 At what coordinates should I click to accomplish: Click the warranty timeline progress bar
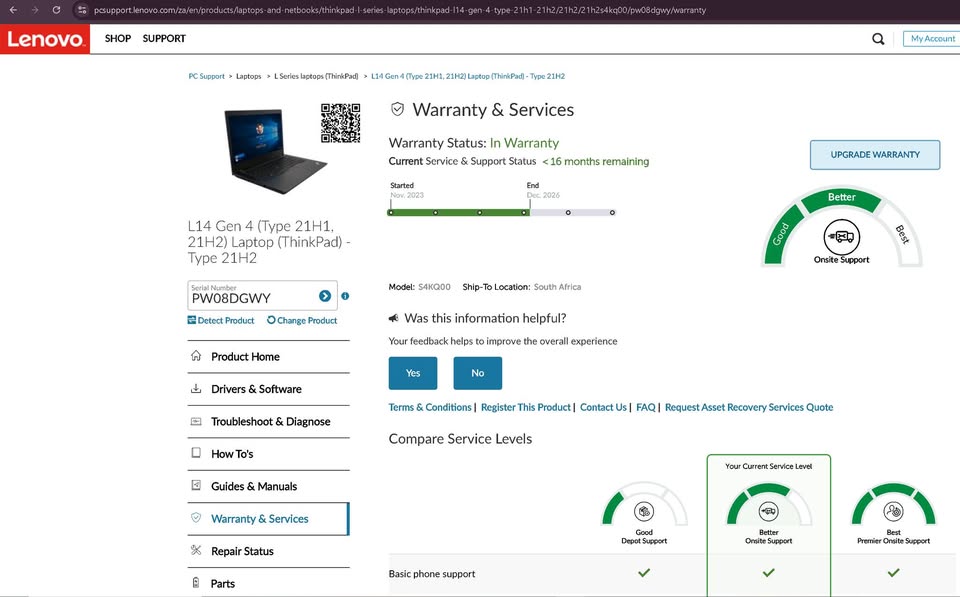click(x=500, y=212)
